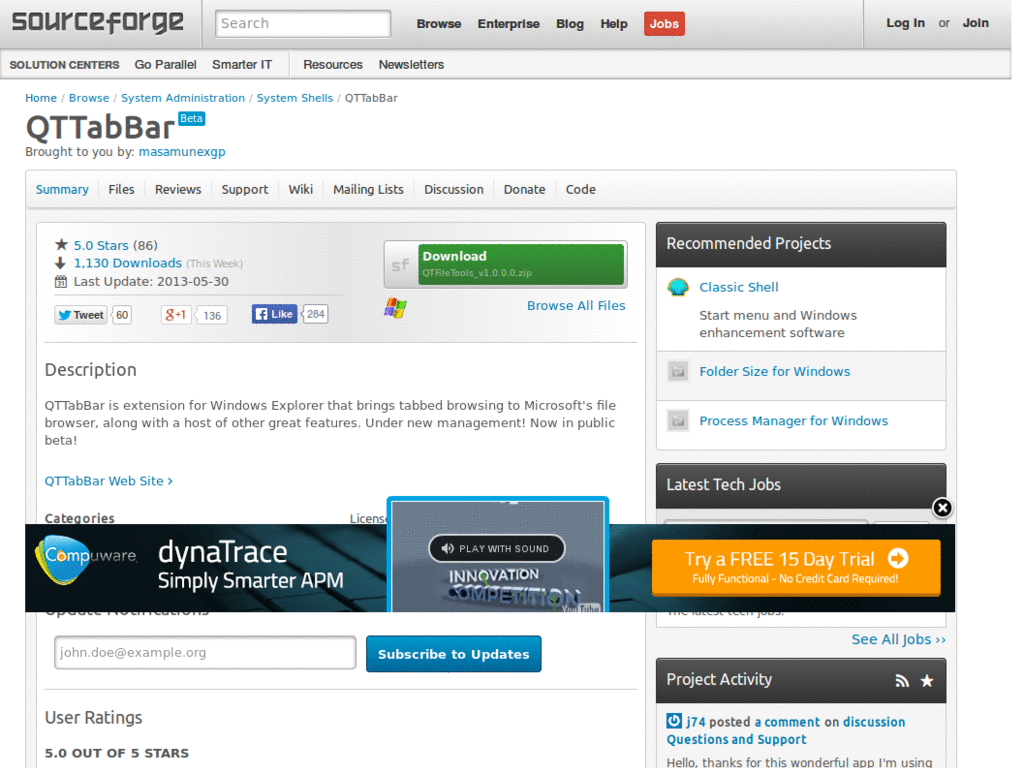Click Play With Sound in the video ad
Image resolution: width=1024 pixels, height=768 pixels.
coord(496,549)
